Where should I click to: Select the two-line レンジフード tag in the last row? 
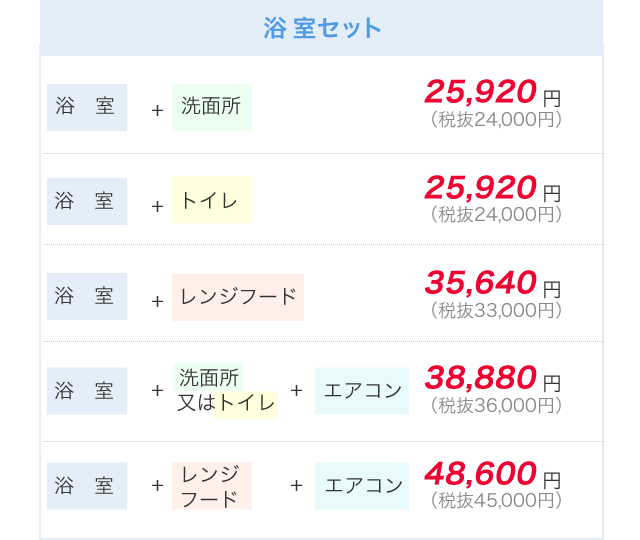211,486
